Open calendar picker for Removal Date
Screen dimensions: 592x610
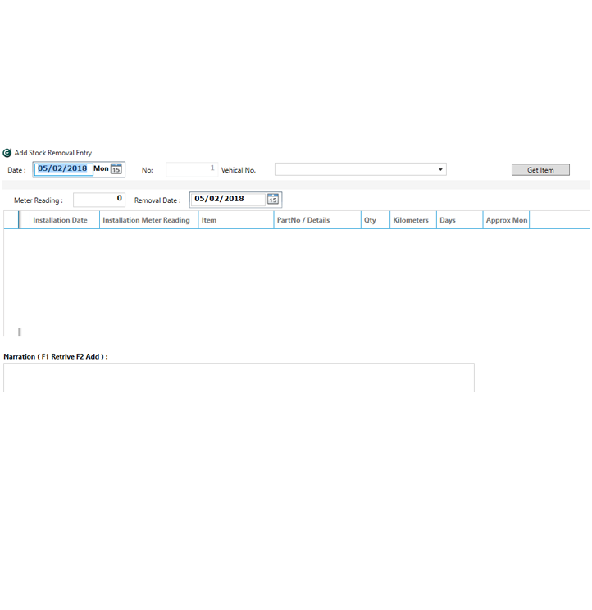click(x=273, y=199)
